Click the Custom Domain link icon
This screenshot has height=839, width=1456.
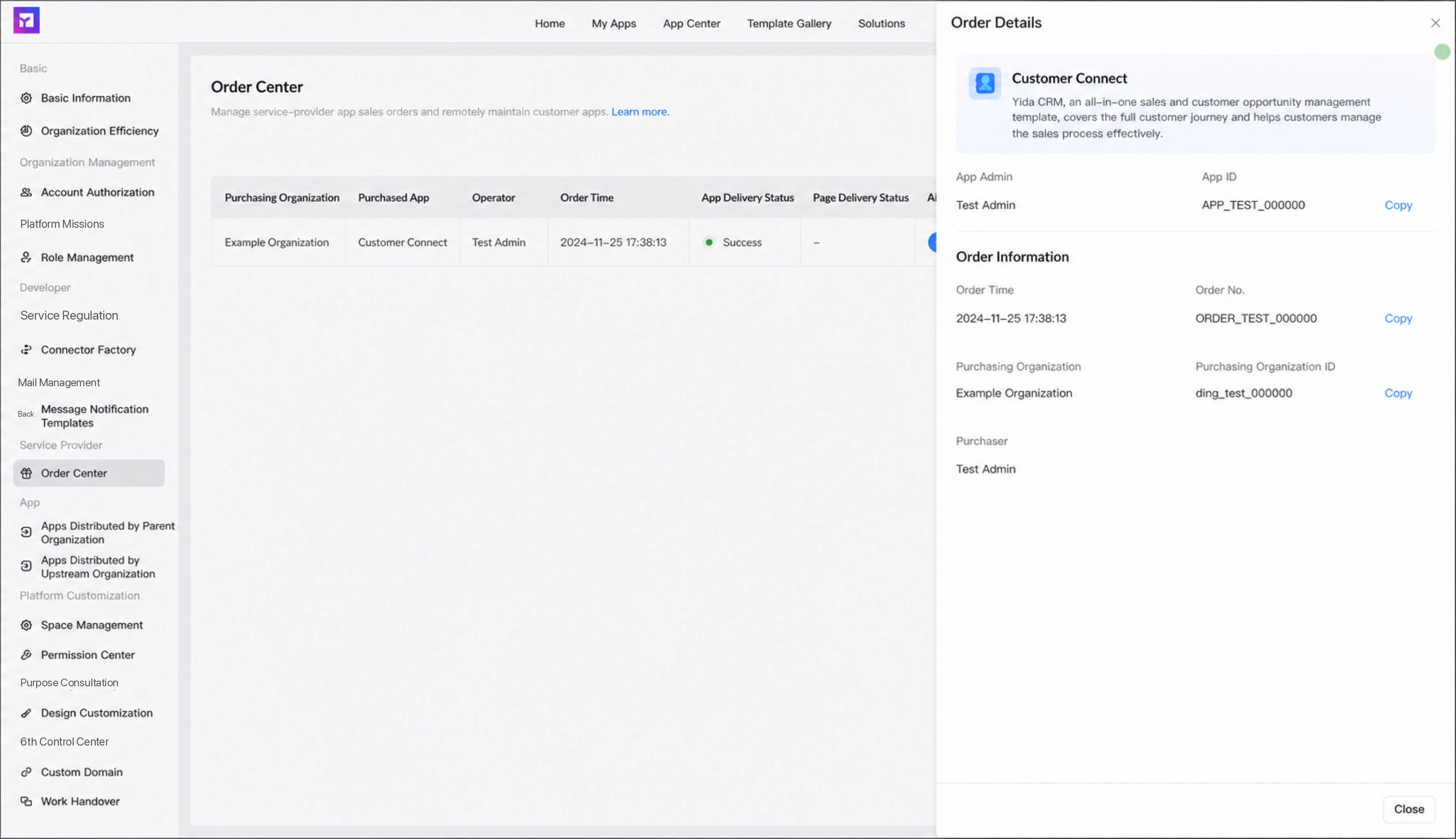(x=26, y=772)
